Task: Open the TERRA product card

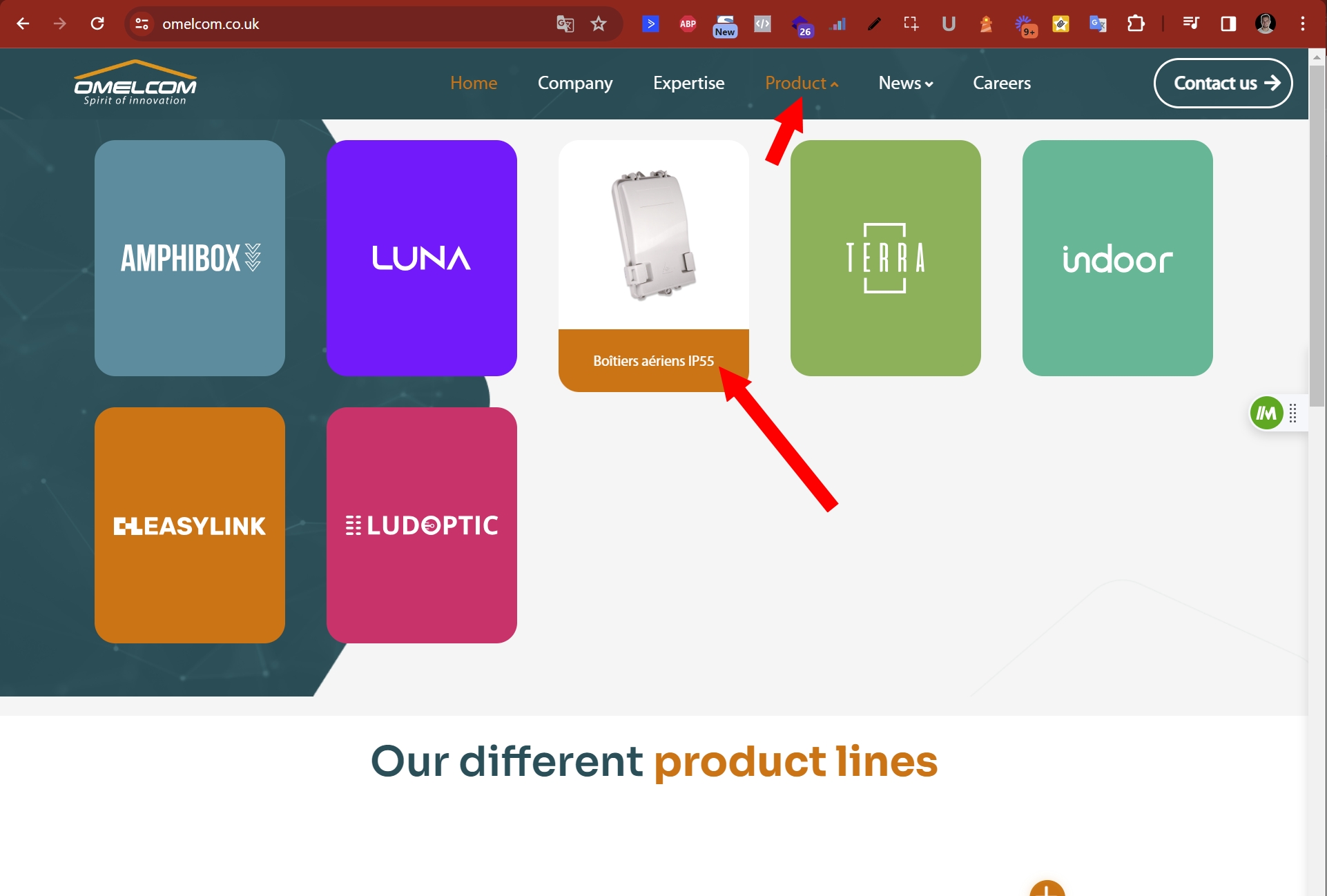Action: [886, 258]
